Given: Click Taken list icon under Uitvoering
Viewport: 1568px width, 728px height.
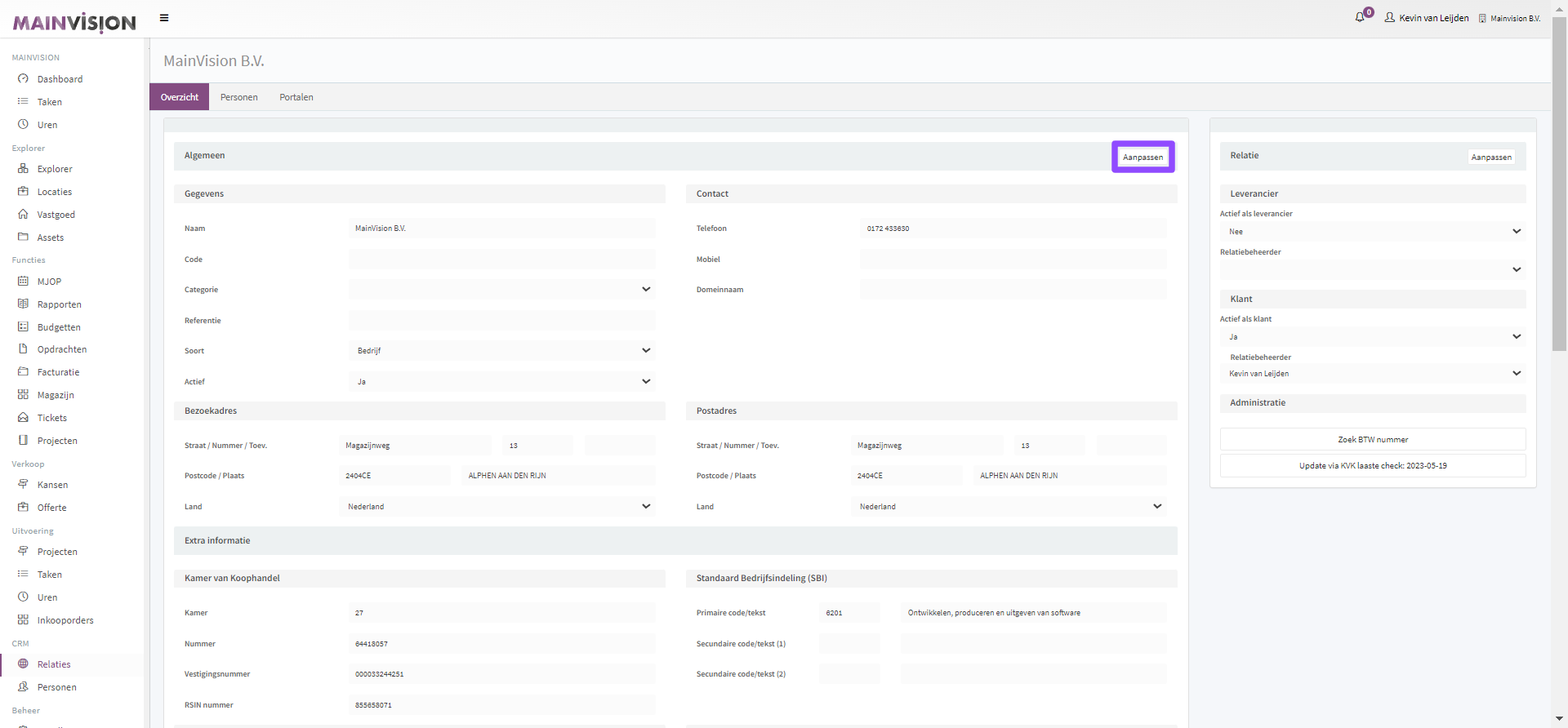Looking at the screenshot, I should pyautogui.click(x=23, y=575).
